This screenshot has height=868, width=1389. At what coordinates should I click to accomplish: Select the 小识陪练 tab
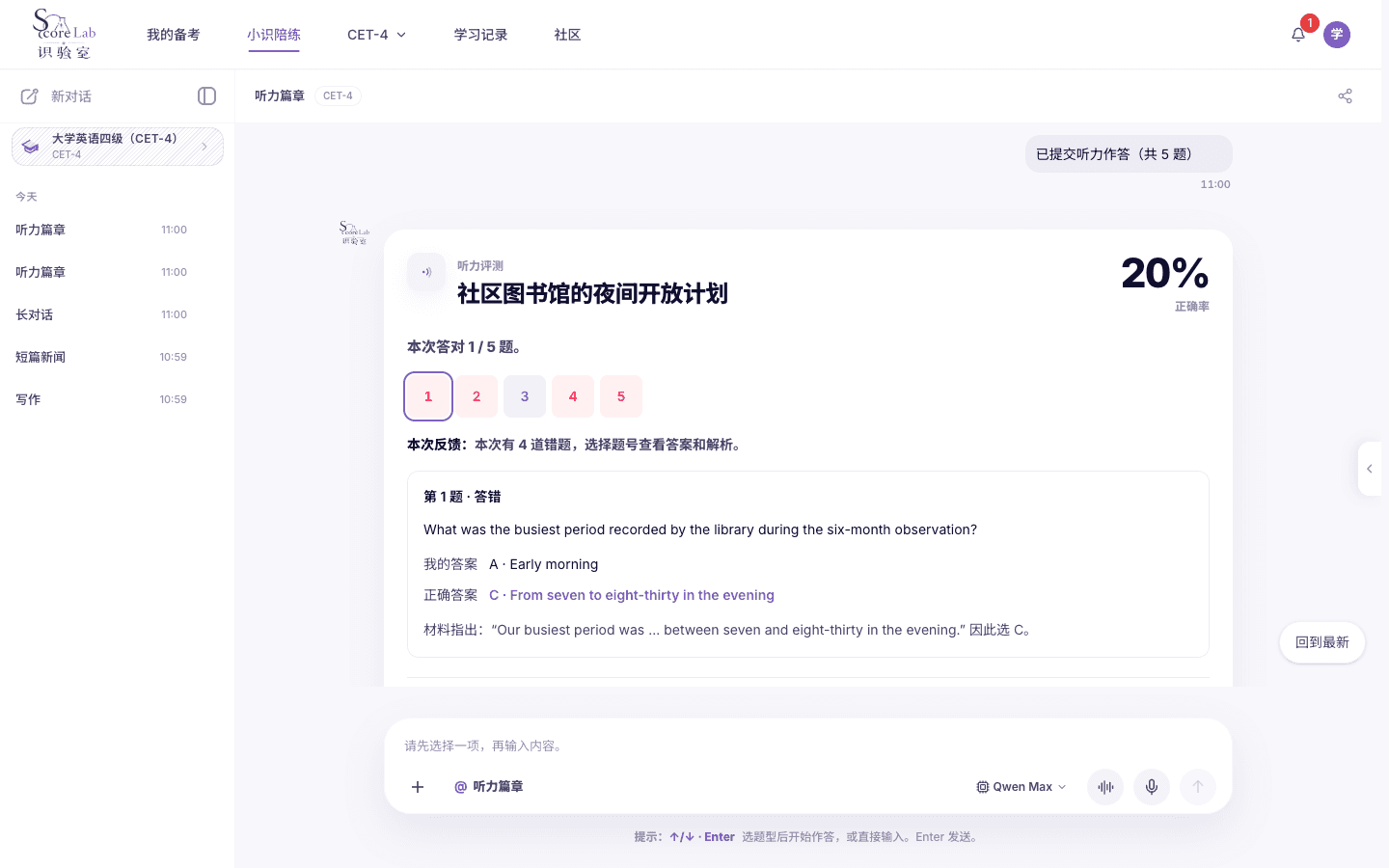click(x=274, y=35)
